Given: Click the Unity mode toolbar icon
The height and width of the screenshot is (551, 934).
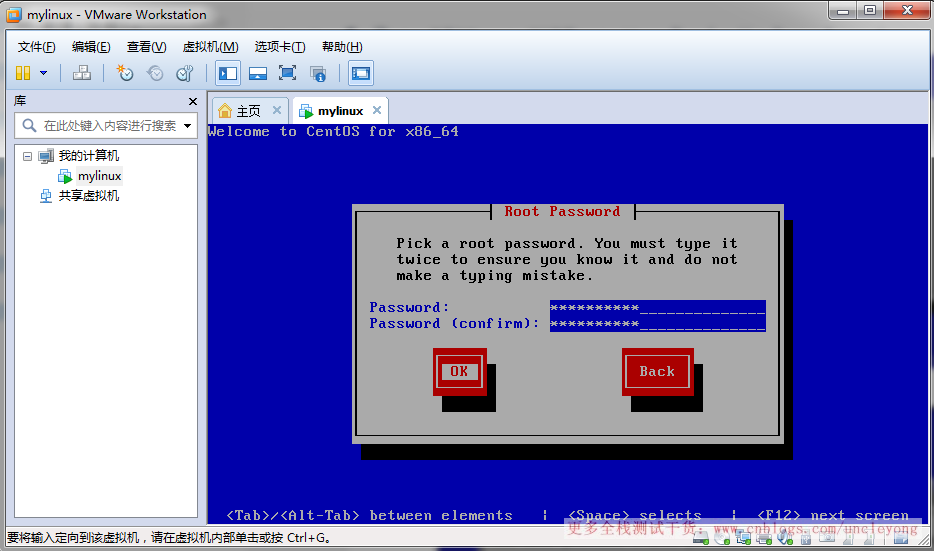Looking at the screenshot, I should coord(318,74).
